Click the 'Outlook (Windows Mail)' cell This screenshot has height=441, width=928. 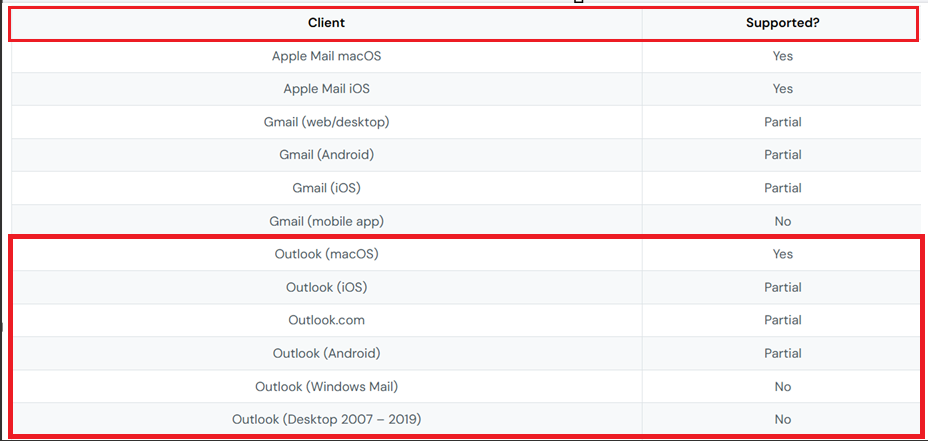coord(327,387)
